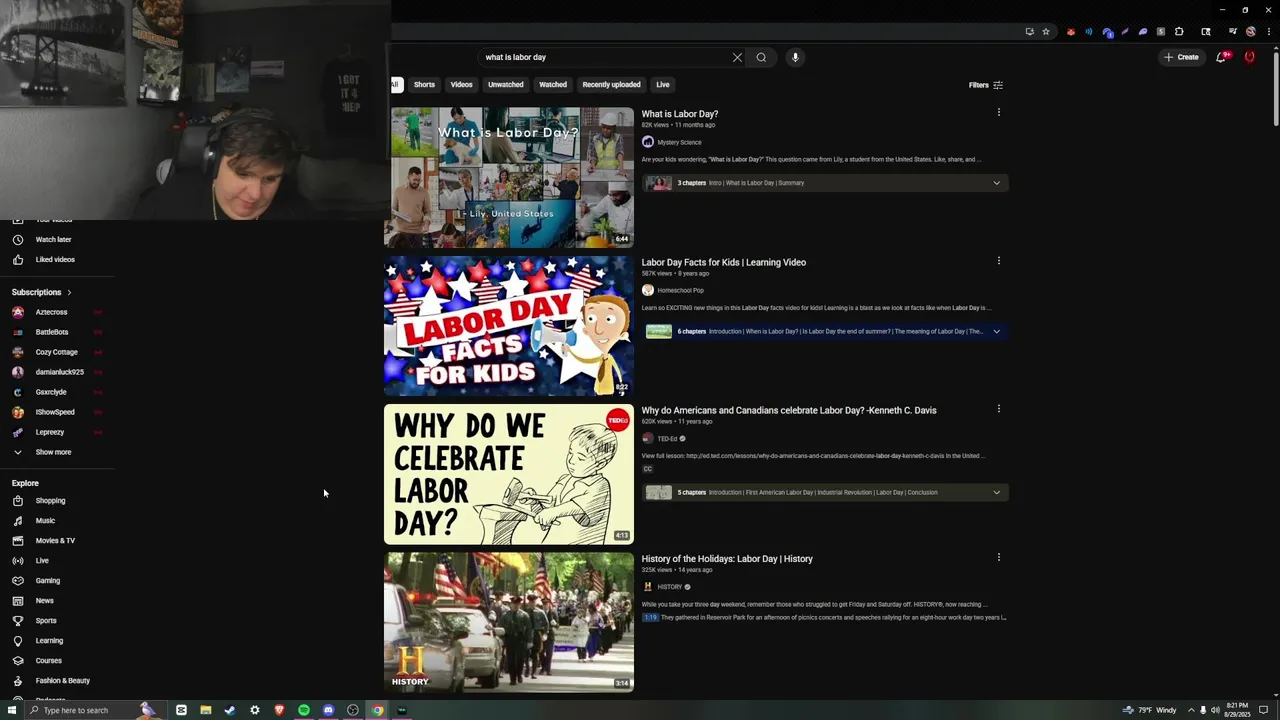This screenshot has width=1280, height=720.
Task: Open 'Why do Americans and Canadians celebrate Labor Day?' title
Action: click(789, 410)
